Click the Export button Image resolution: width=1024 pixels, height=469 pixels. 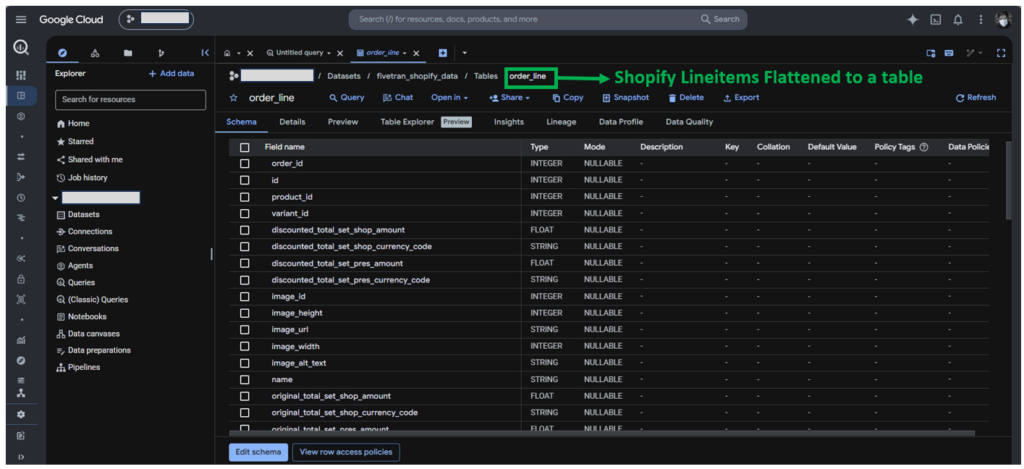pyautogui.click(x=741, y=98)
